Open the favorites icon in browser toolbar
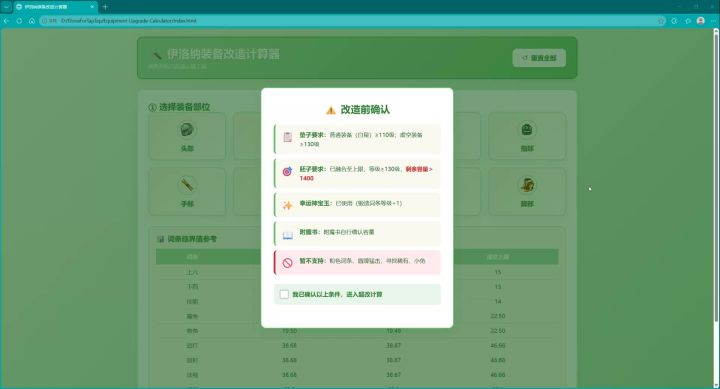720x389 pixels. 688,21
